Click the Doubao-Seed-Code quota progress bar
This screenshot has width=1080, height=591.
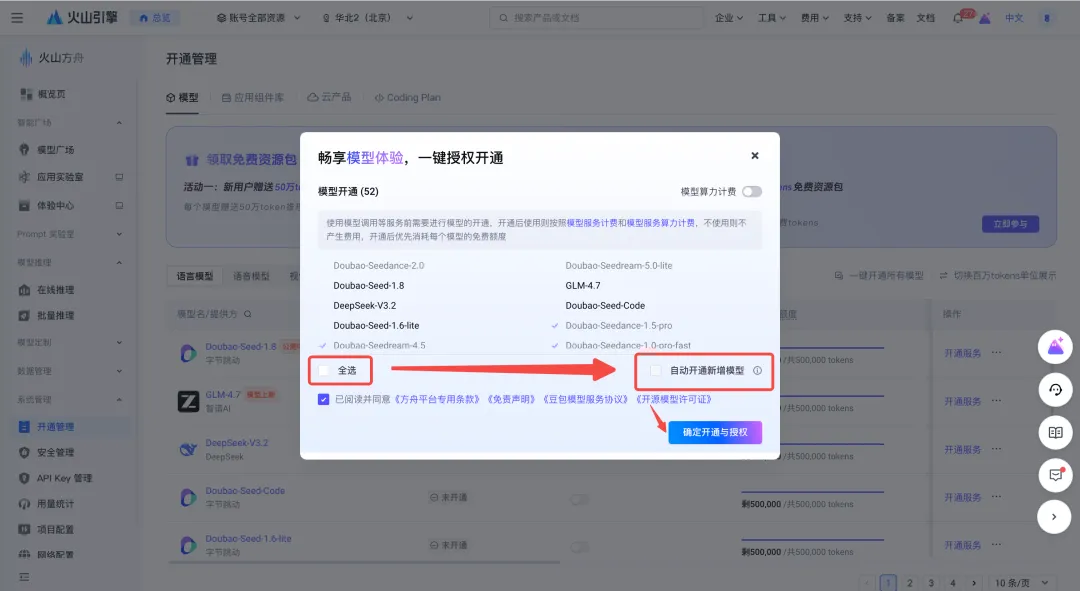pos(812,492)
